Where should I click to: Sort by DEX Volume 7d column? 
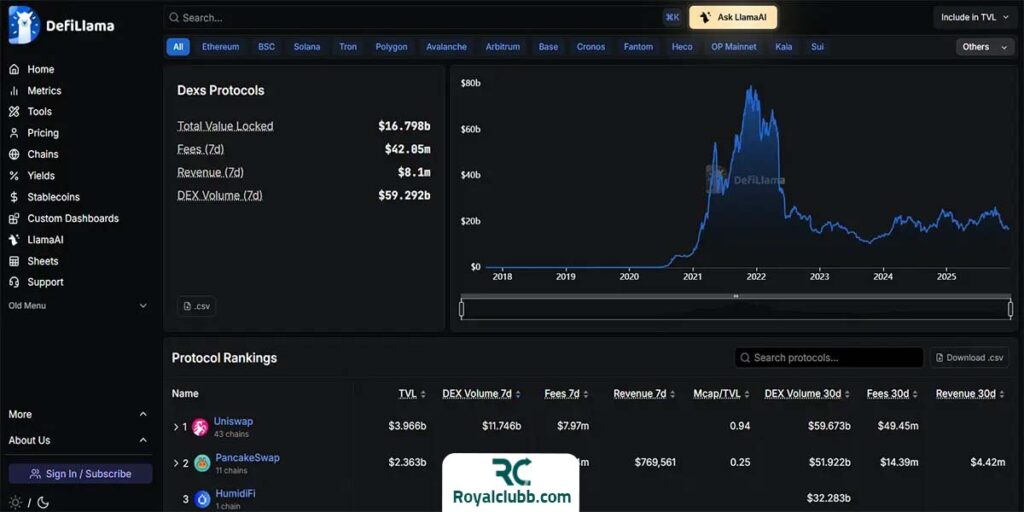click(x=482, y=394)
